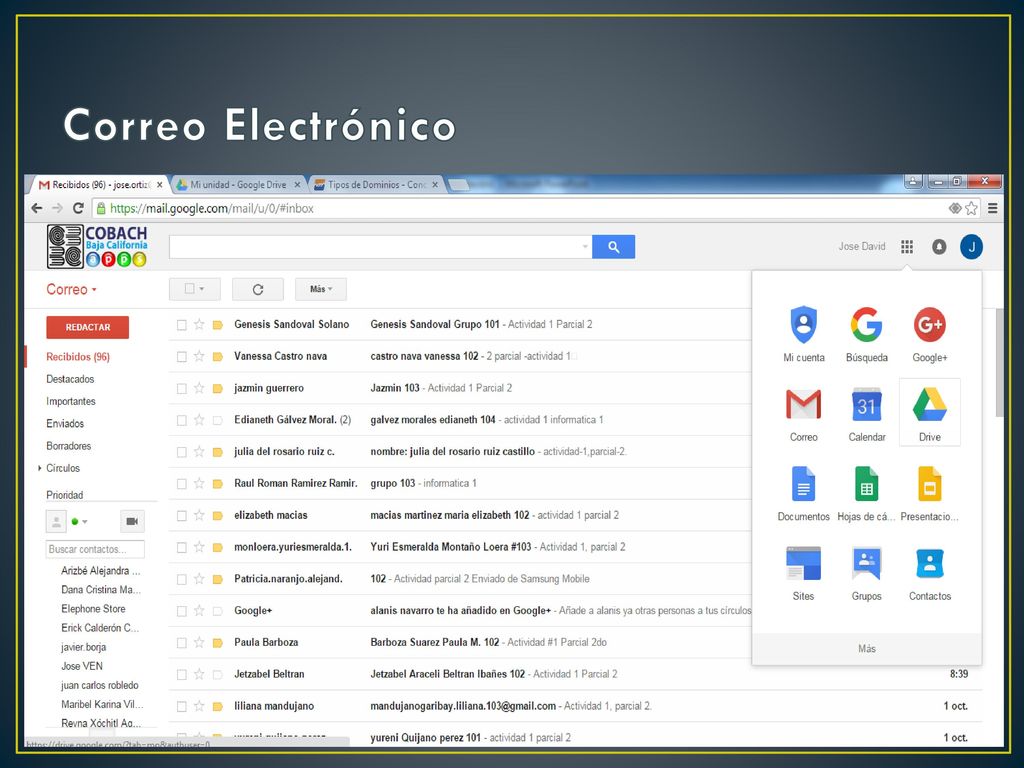Open Borradores folder
The width and height of the screenshot is (1024, 768).
69,446
